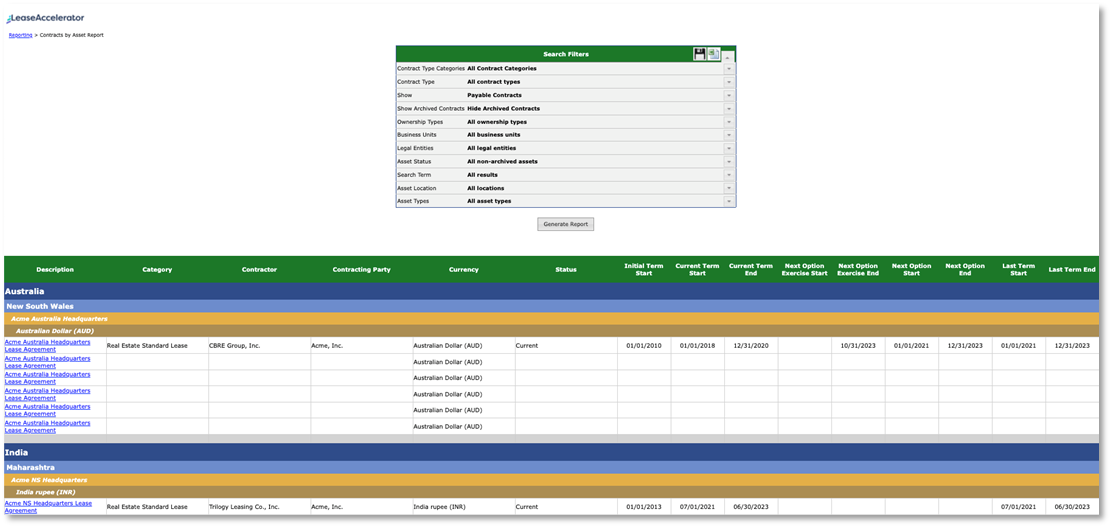Click the Description column header
The height and width of the screenshot is (527, 1111).
coord(55,269)
